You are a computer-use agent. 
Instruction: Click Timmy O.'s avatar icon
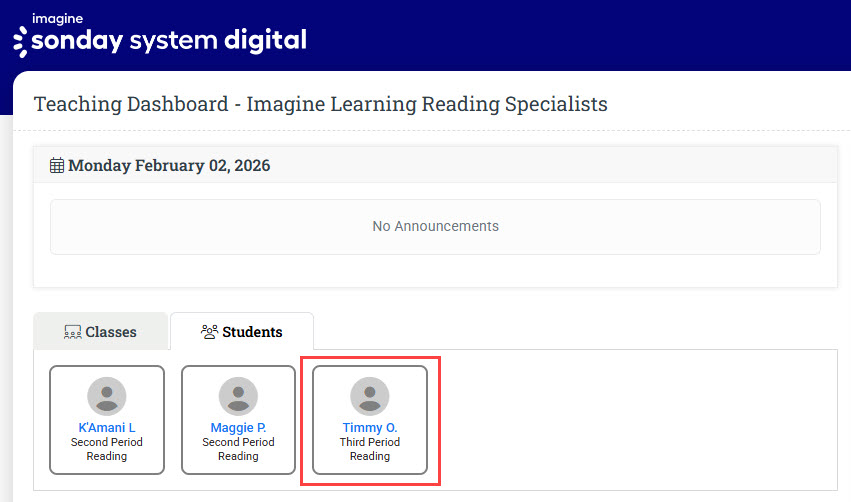coord(370,396)
